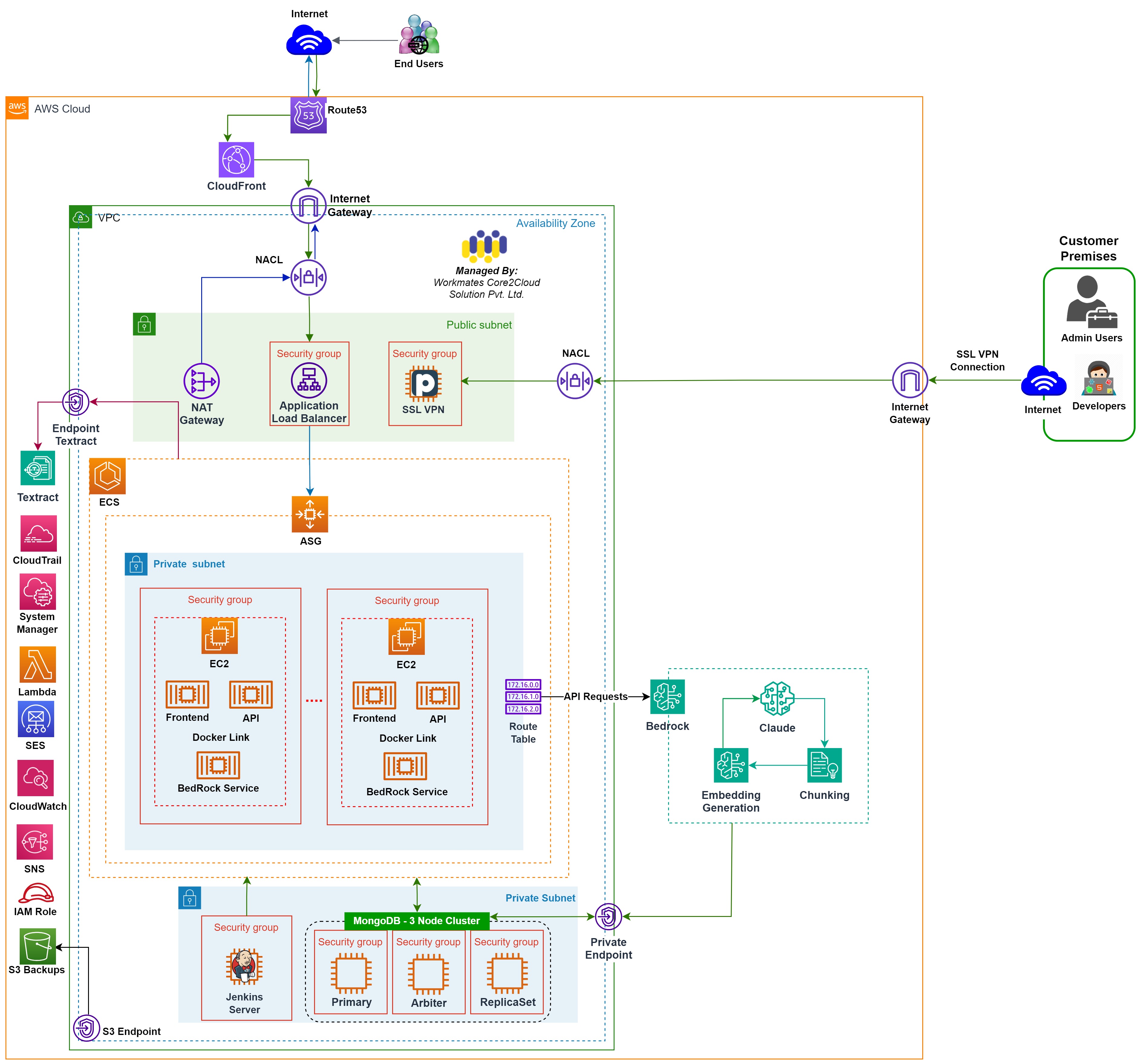This screenshot has width=1141, height=1064.
Task: Click the SSL VPN chip icon
Action: 424,383
